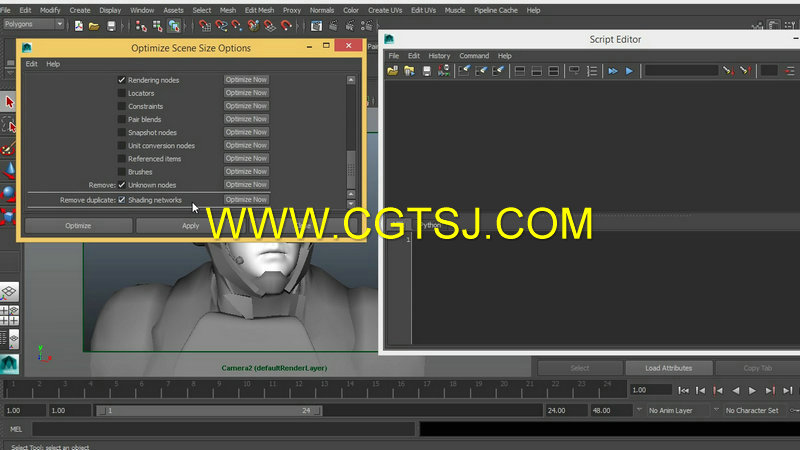Click the play forward button in playback controls
800x450 pixels.
point(752,390)
